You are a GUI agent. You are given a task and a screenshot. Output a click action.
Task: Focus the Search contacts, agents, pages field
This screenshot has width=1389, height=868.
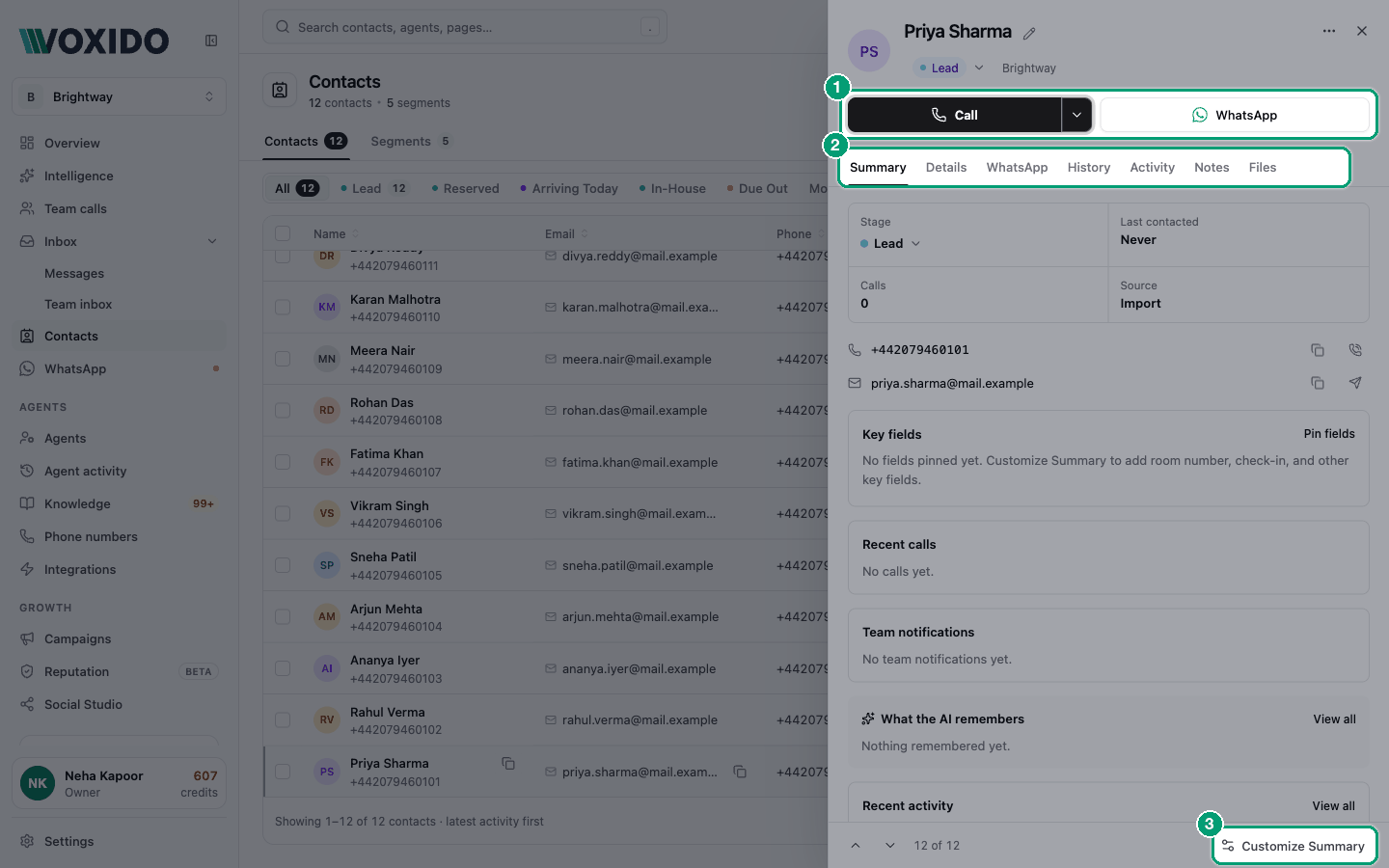tap(465, 27)
